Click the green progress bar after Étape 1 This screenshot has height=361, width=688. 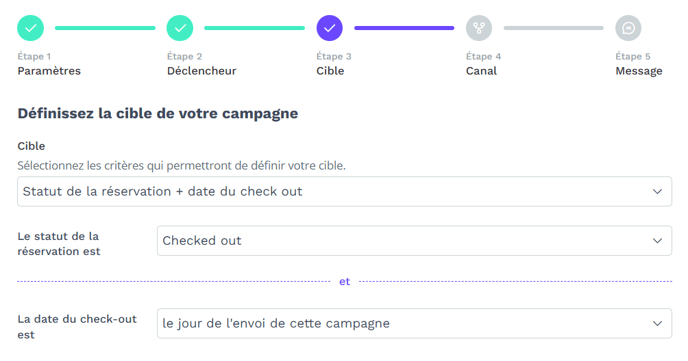(105, 28)
